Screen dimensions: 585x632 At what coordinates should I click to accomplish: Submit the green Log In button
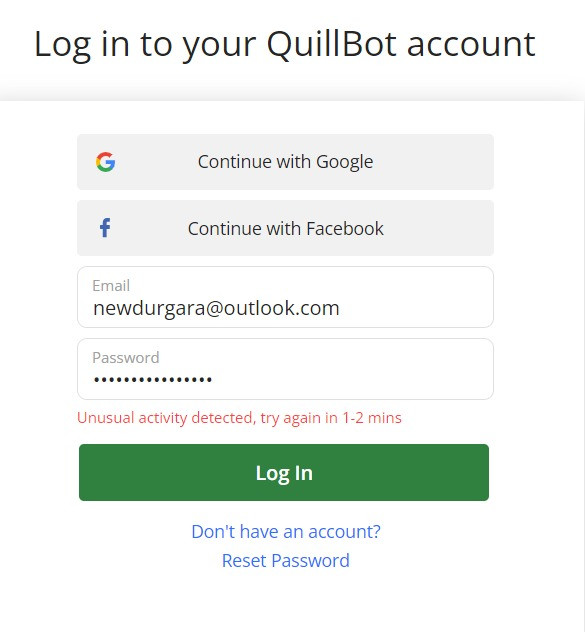tap(284, 472)
